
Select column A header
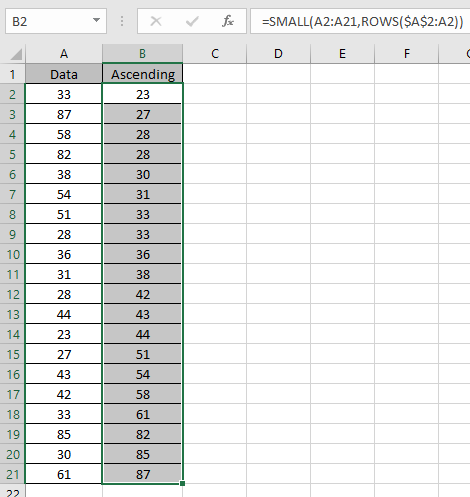64,53
